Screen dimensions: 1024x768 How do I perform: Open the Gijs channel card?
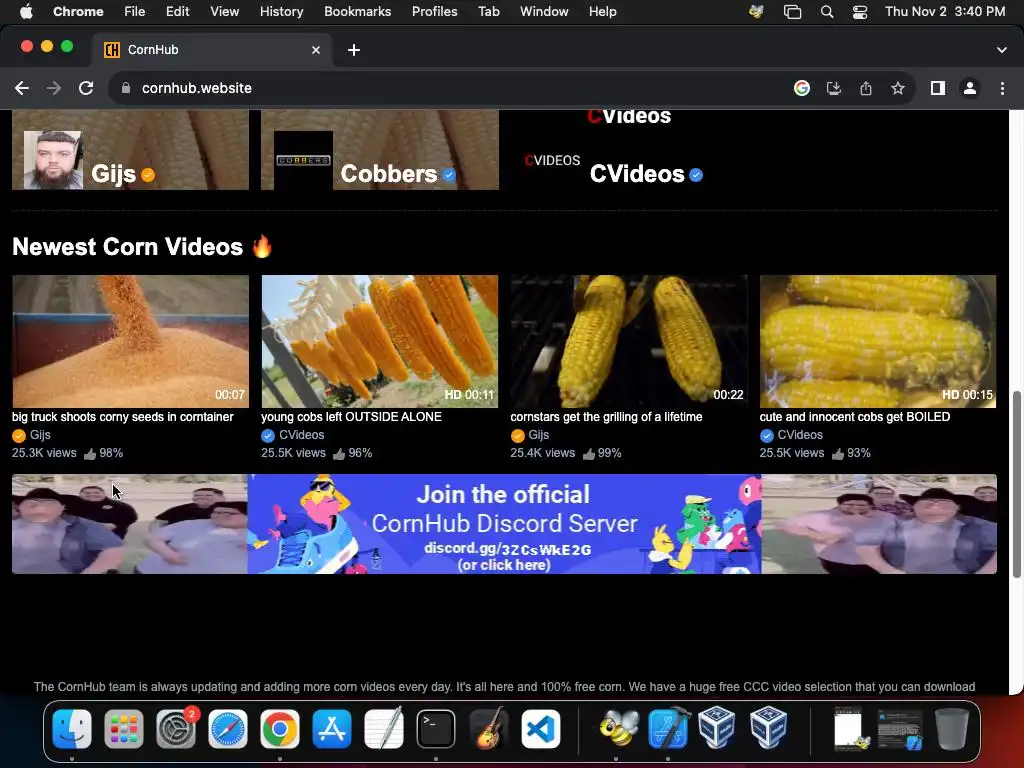click(131, 150)
